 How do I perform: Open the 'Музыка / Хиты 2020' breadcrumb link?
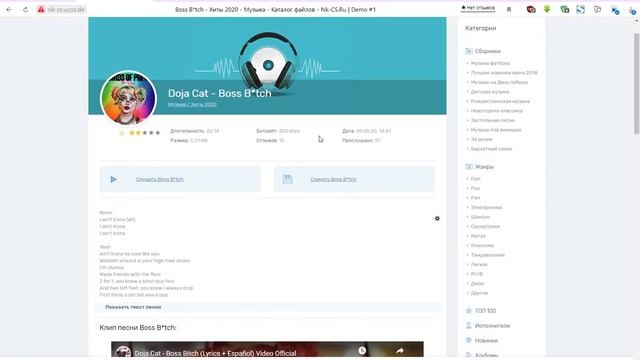tap(192, 104)
